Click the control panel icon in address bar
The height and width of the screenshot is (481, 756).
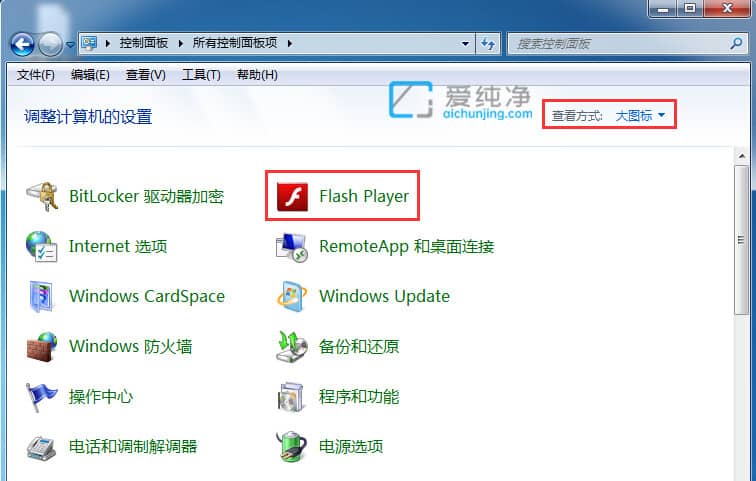pos(89,43)
